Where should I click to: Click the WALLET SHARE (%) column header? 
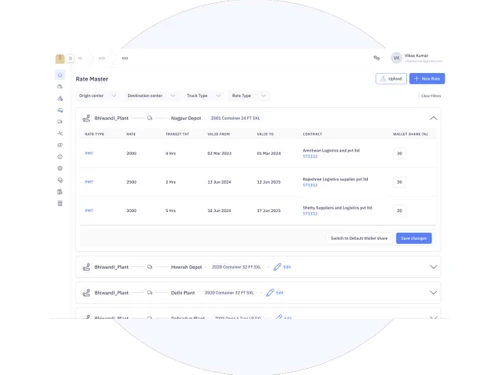[x=410, y=134]
